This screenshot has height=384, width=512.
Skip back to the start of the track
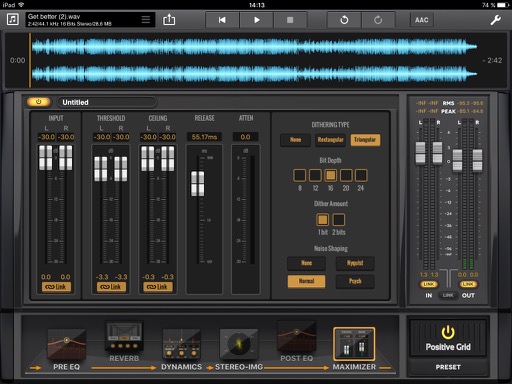pyautogui.click(x=222, y=20)
